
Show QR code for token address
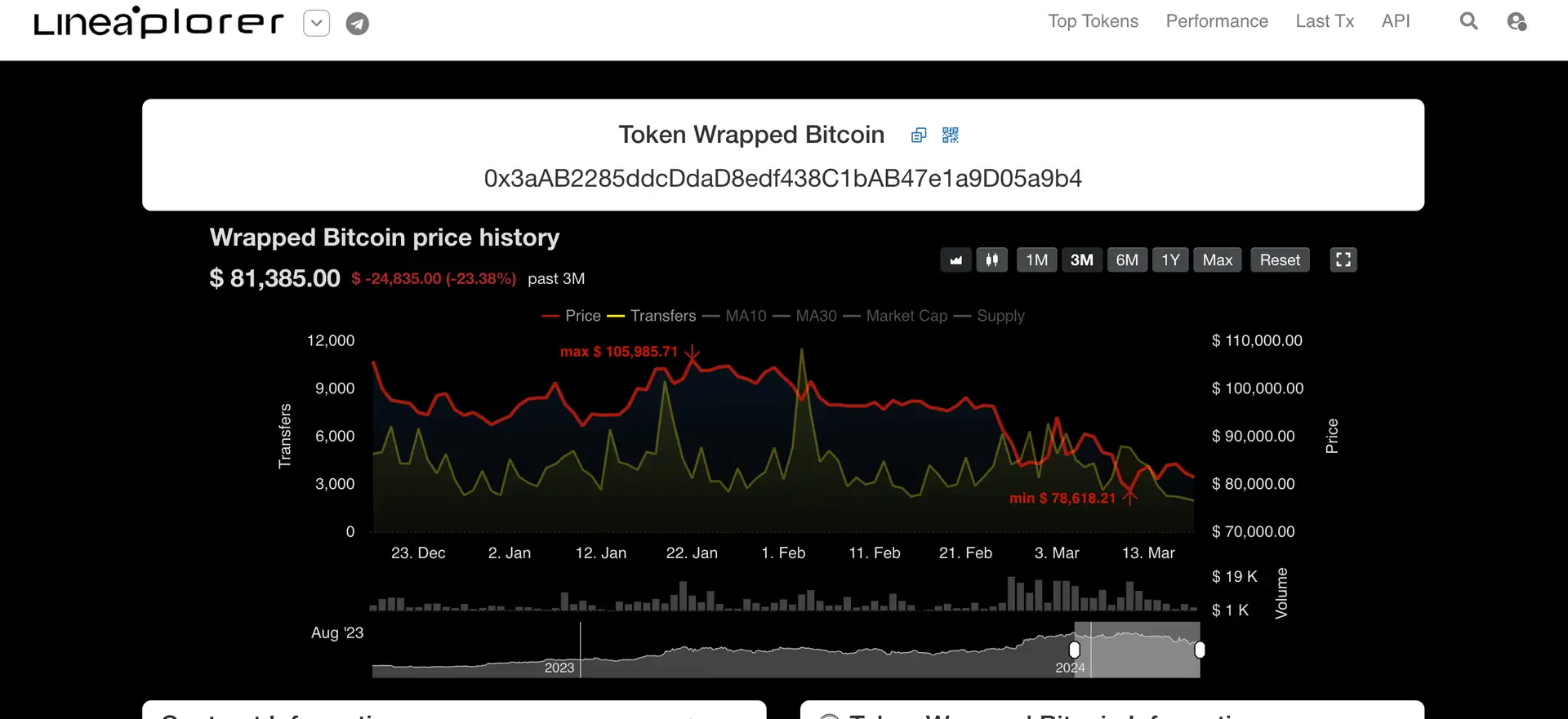950,135
